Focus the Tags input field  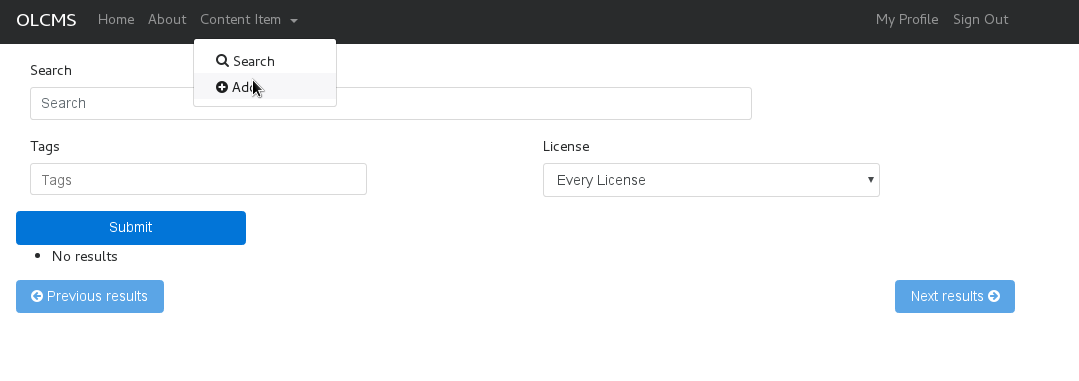coord(198,179)
